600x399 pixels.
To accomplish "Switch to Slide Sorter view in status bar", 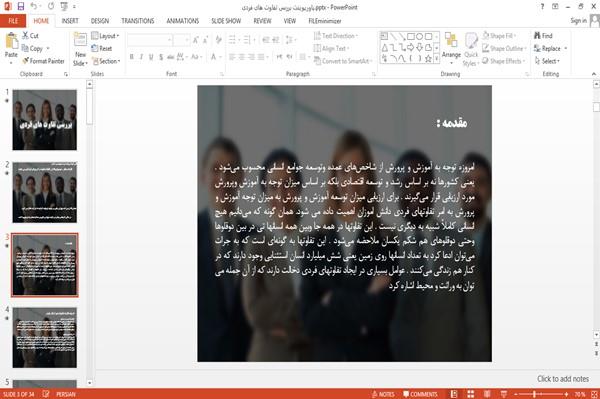I will tap(471, 394).
